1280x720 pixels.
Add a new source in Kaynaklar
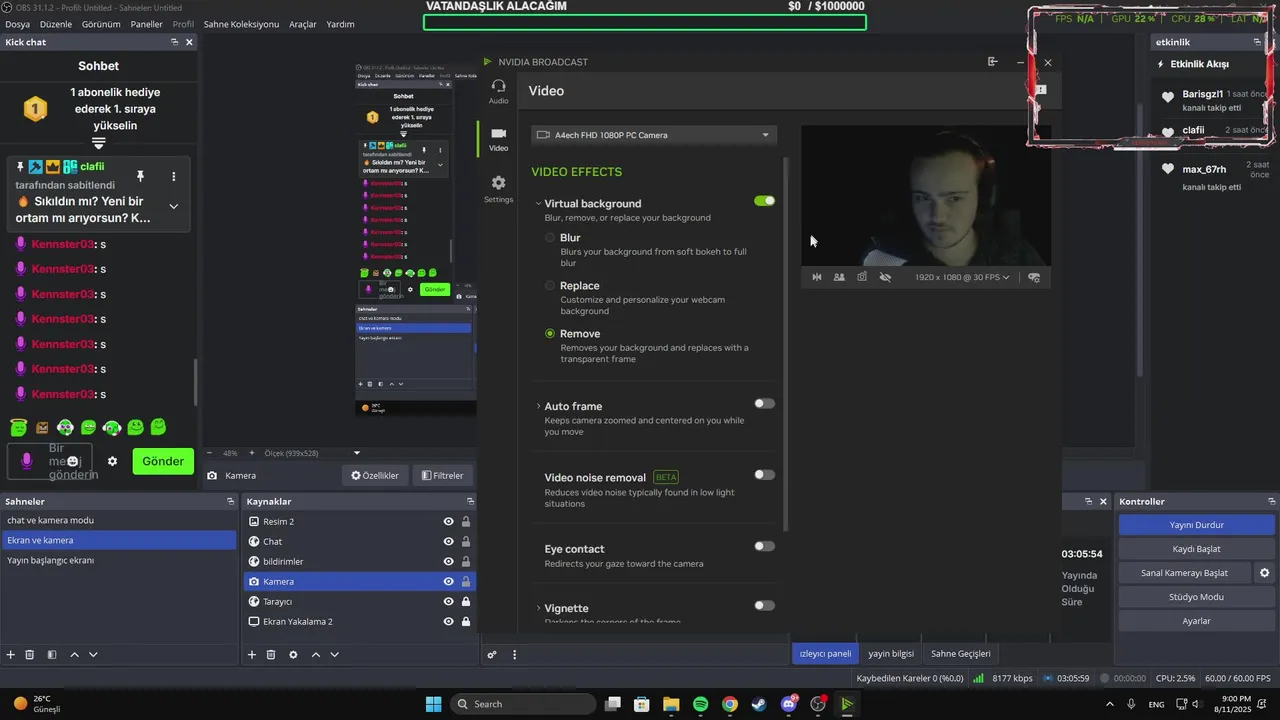point(252,654)
